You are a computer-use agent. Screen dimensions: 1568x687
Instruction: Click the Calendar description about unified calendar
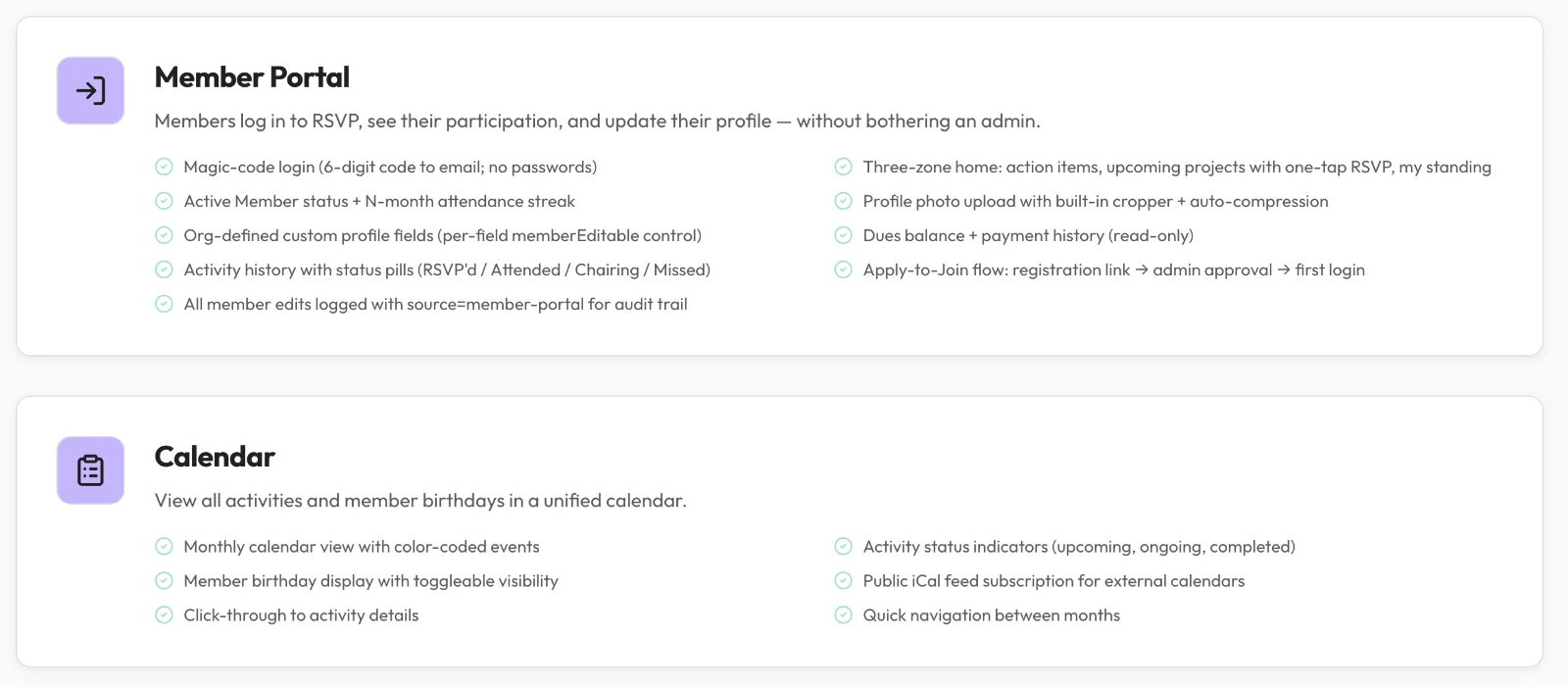click(x=420, y=501)
